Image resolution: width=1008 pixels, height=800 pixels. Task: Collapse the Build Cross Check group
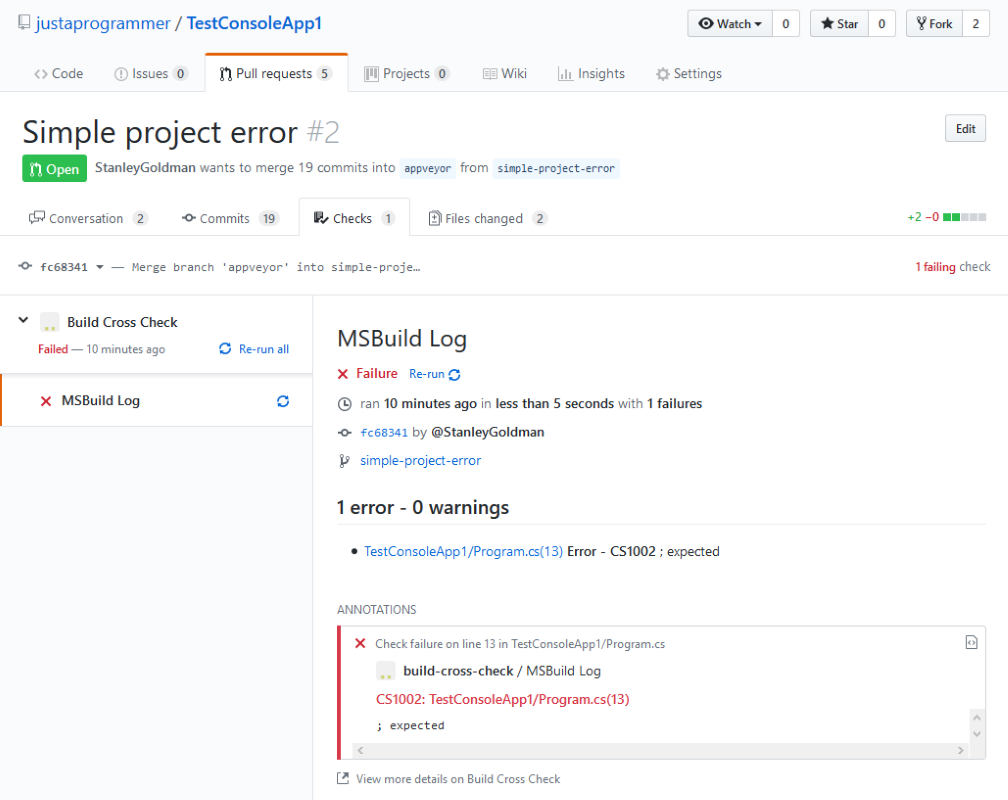coord(23,320)
